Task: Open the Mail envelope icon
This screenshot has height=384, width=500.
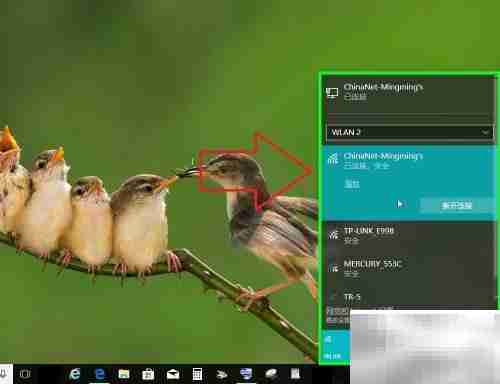Action: [x=173, y=374]
